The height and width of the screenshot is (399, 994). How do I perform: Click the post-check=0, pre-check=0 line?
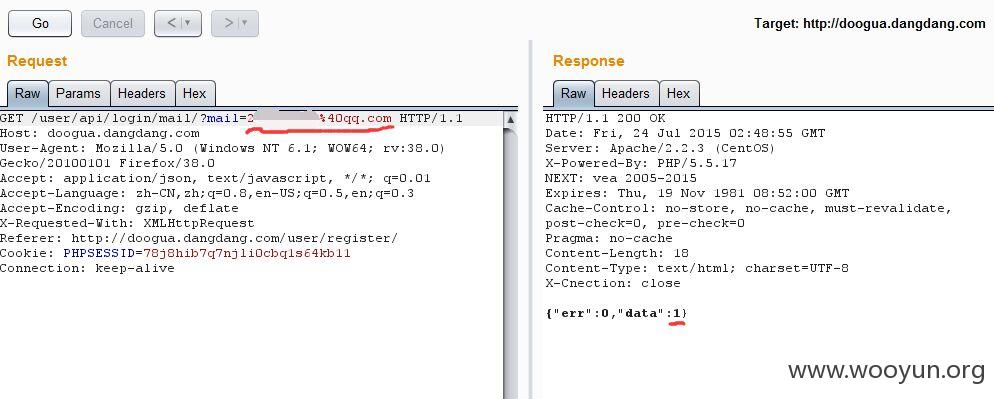pos(645,223)
